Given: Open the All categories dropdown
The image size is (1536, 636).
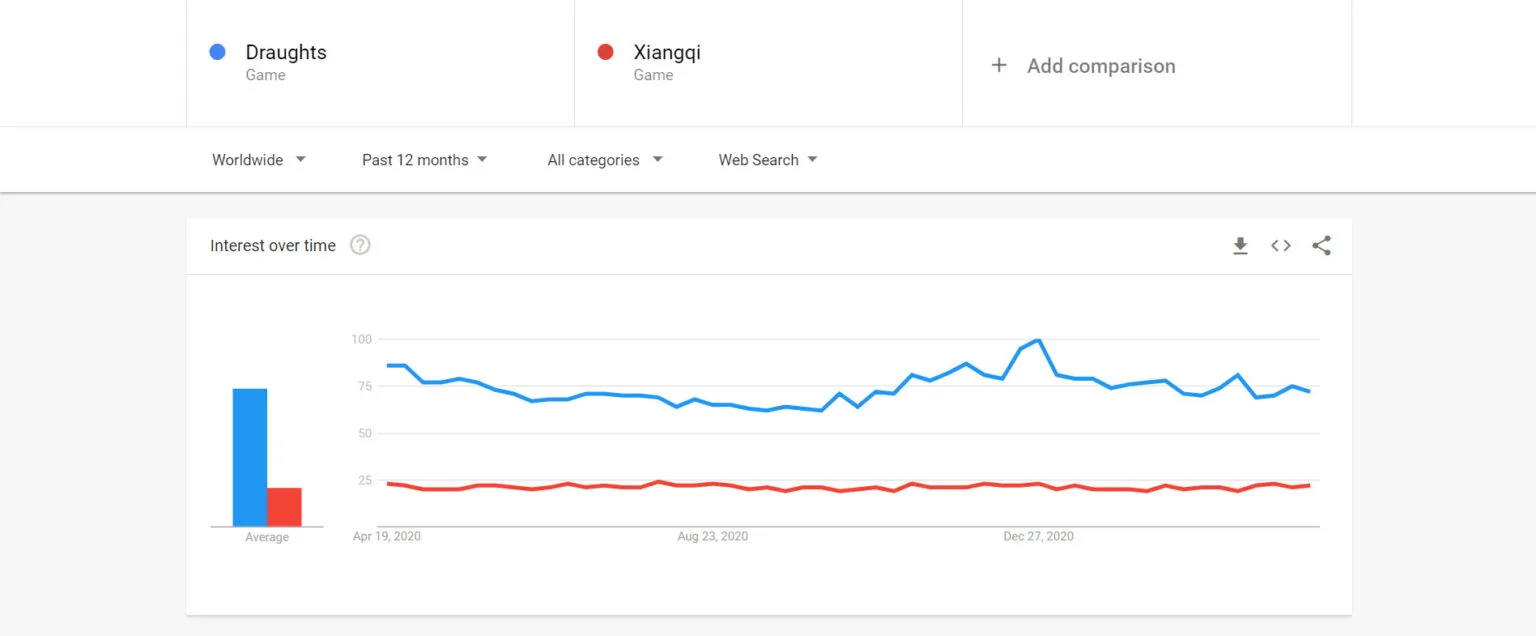Looking at the screenshot, I should coord(603,159).
